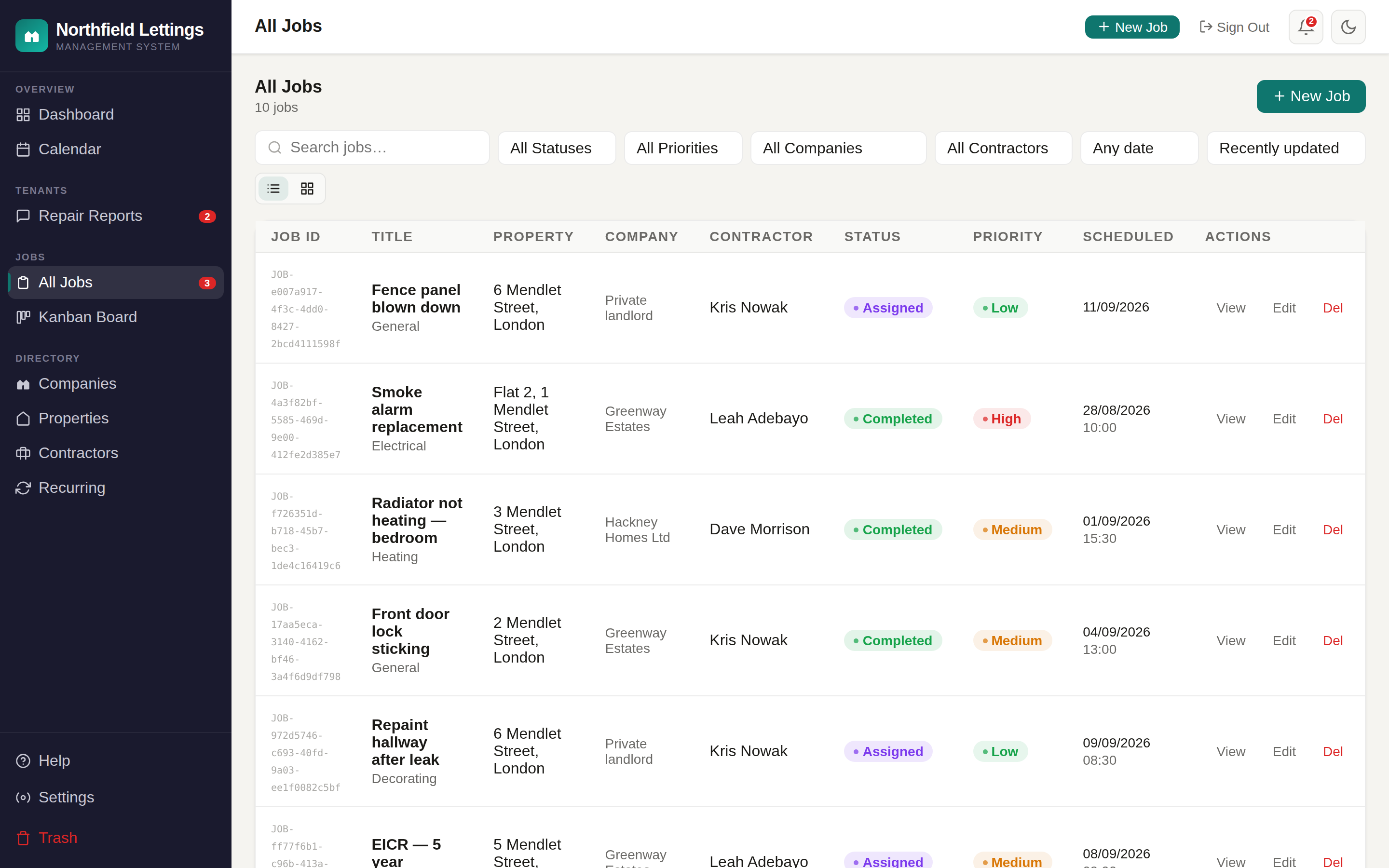Viewport: 1389px width, 868px height.
Task: Open Kanban Board from sidebar
Action: 116,317
